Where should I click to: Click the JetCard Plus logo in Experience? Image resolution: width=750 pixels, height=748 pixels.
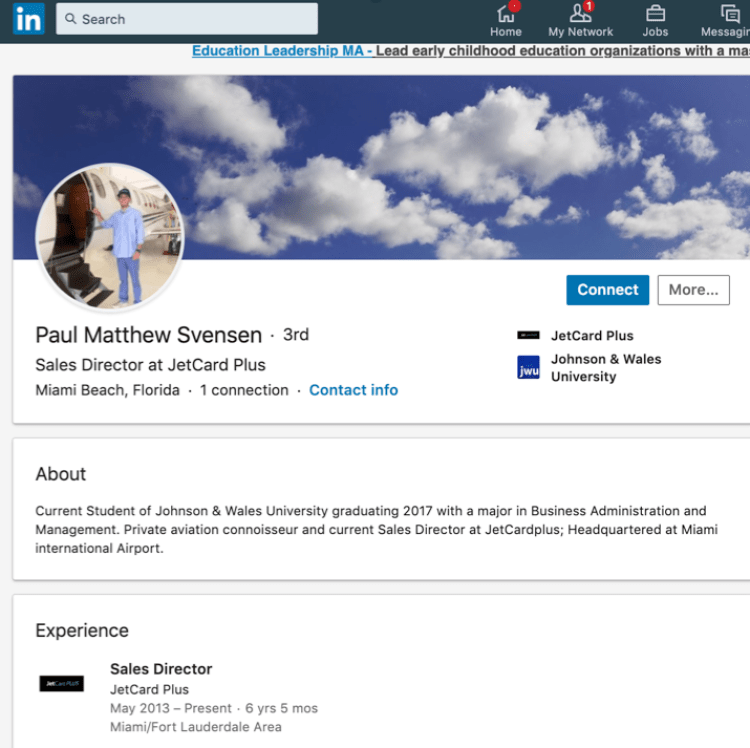coord(61,684)
